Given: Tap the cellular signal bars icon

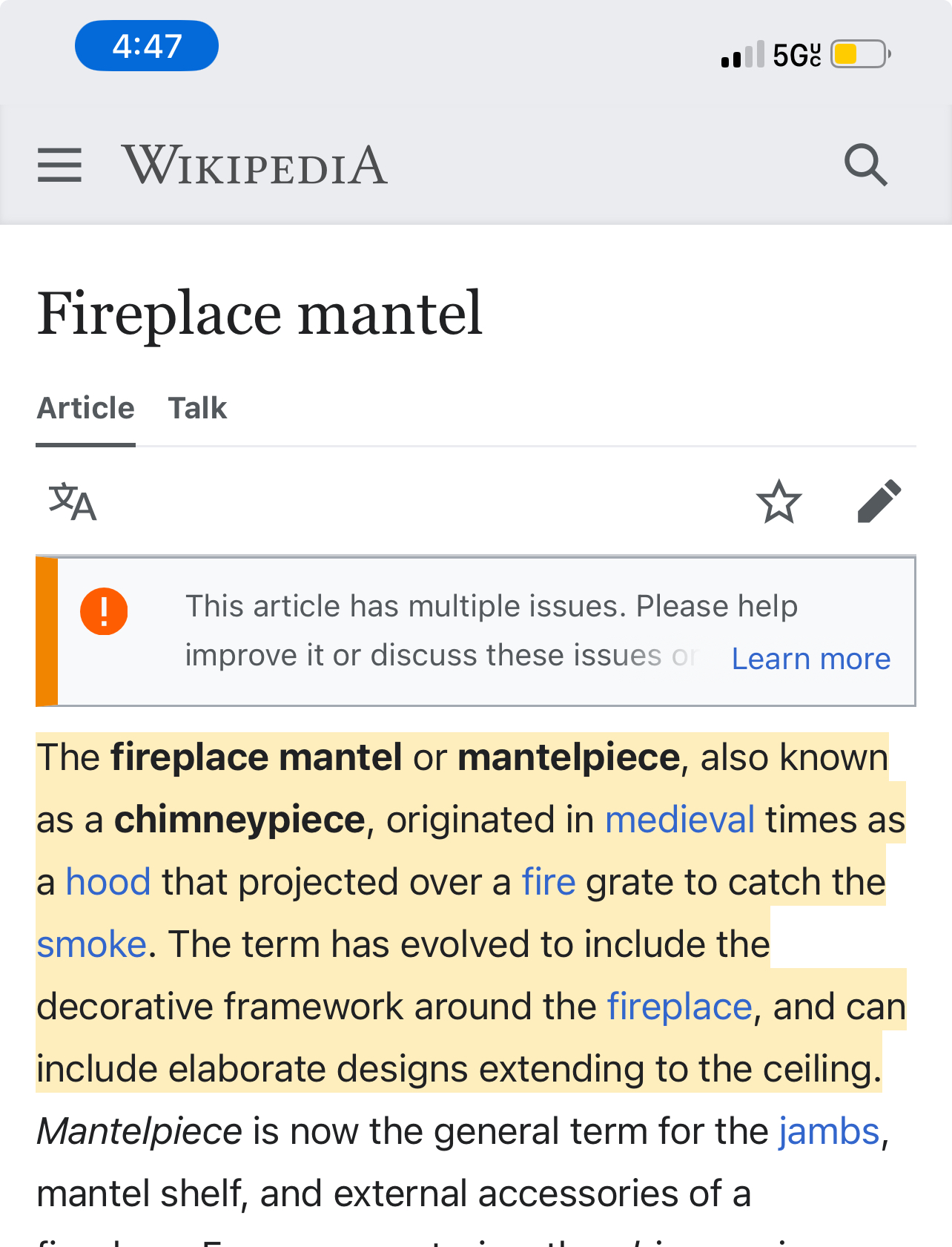Looking at the screenshot, I should tap(742, 55).
